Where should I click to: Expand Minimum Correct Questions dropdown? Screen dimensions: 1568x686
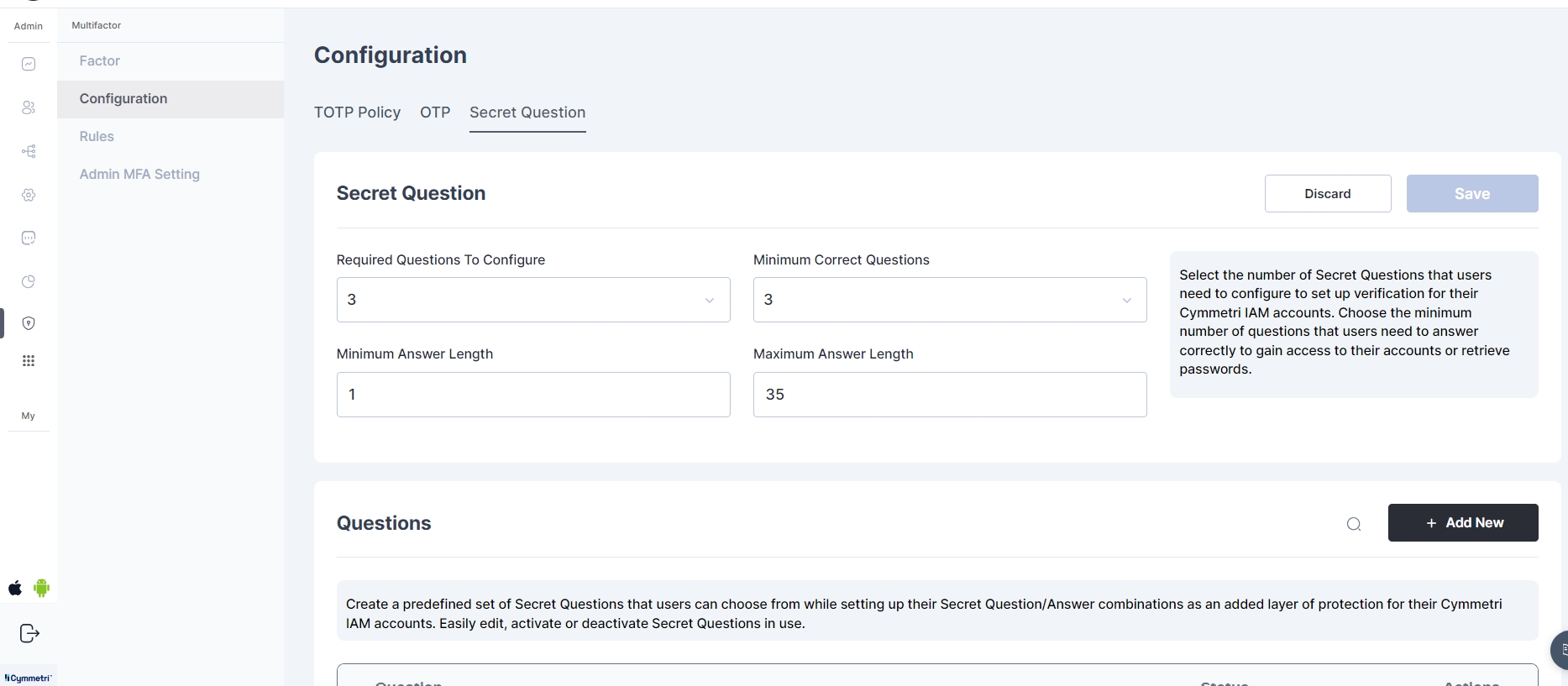pyautogui.click(x=949, y=300)
